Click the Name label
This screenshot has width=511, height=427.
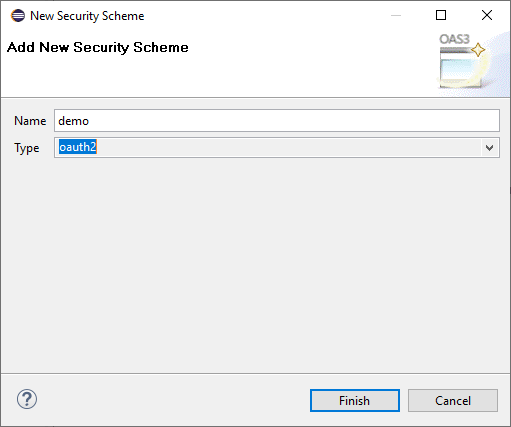pos(30,121)
